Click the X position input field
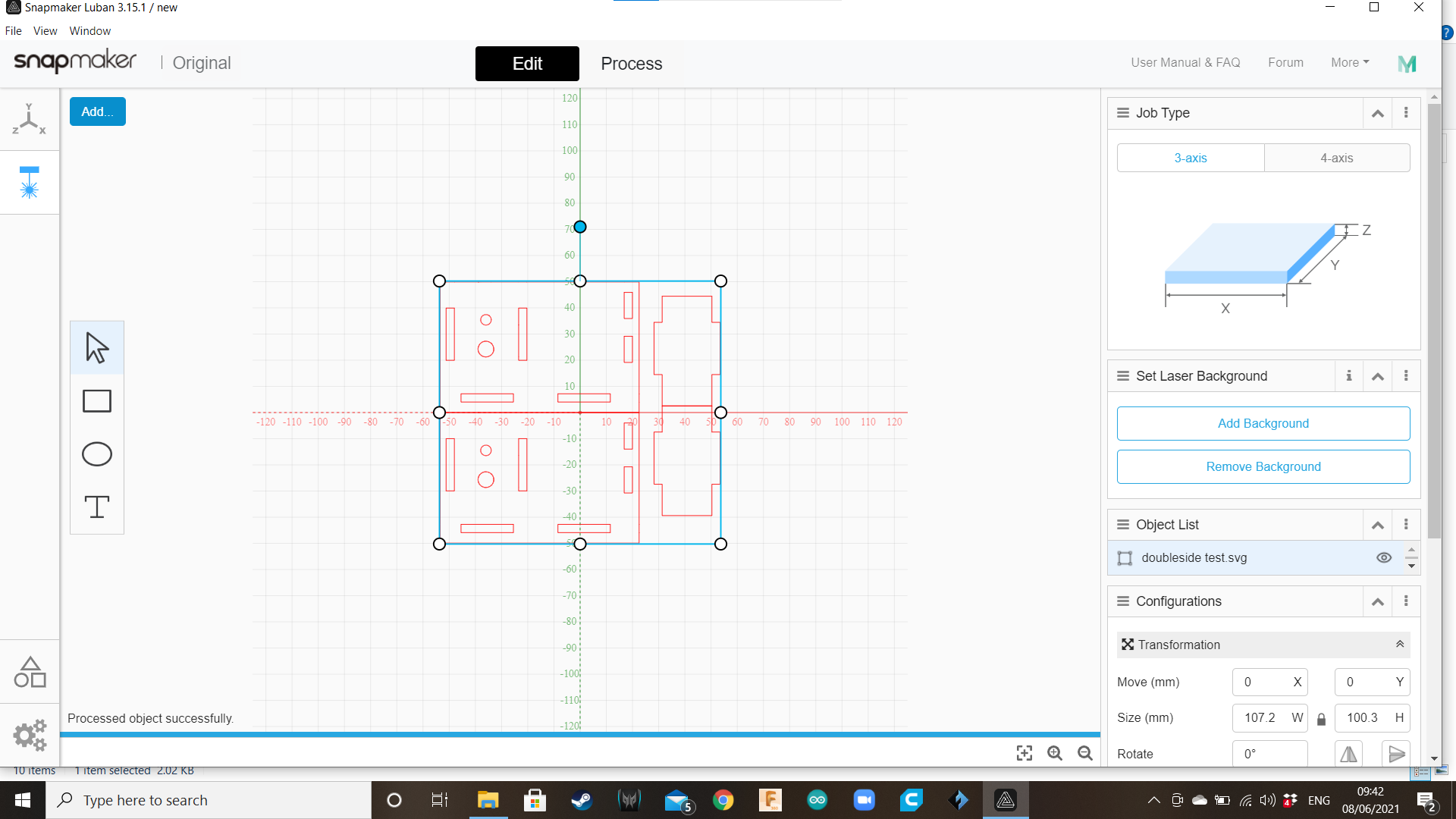Image resolution: width=1456 pixels, height=819 pixels. click(x=1262, y=681)
